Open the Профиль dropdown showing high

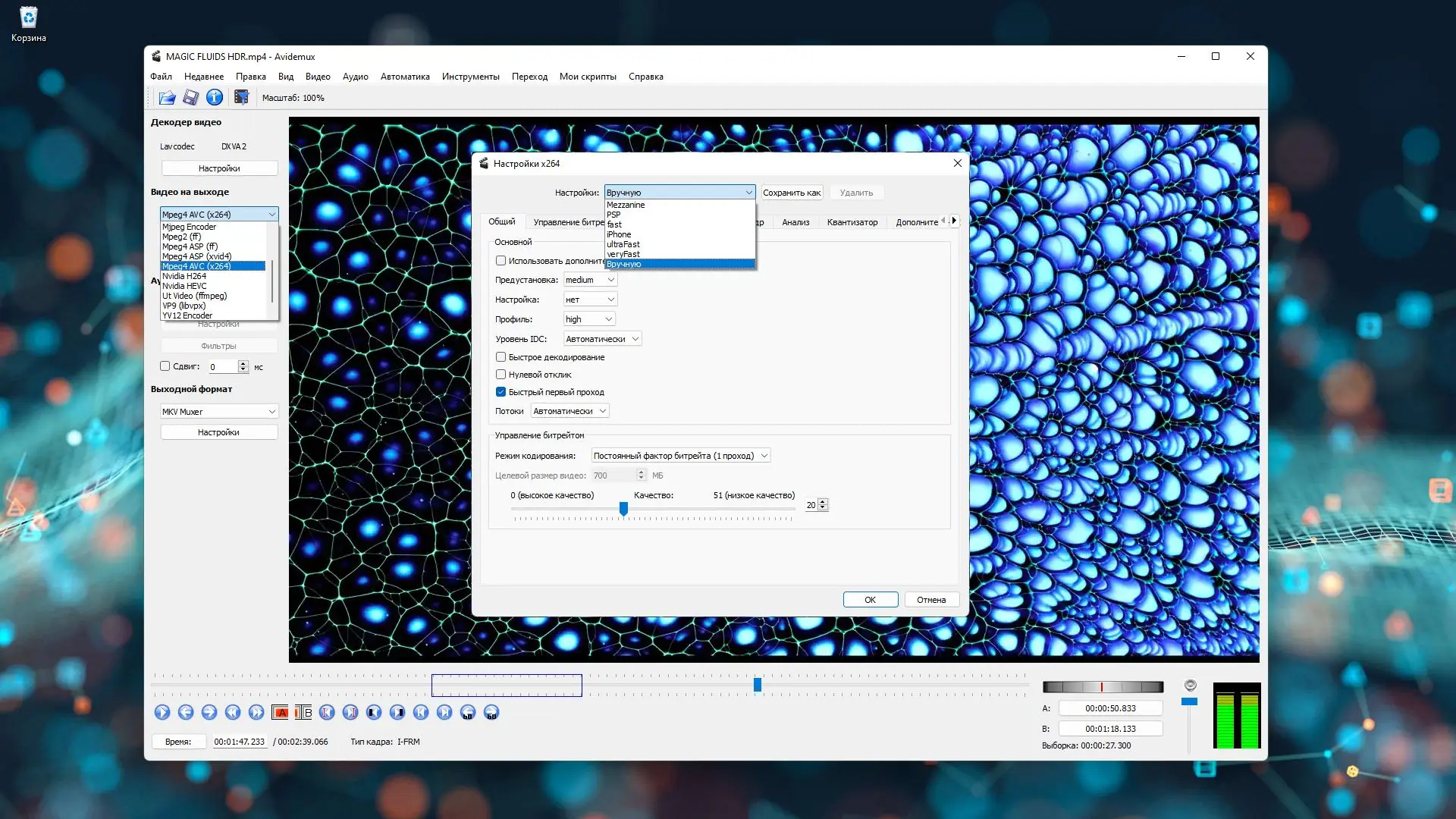[588, 319]
